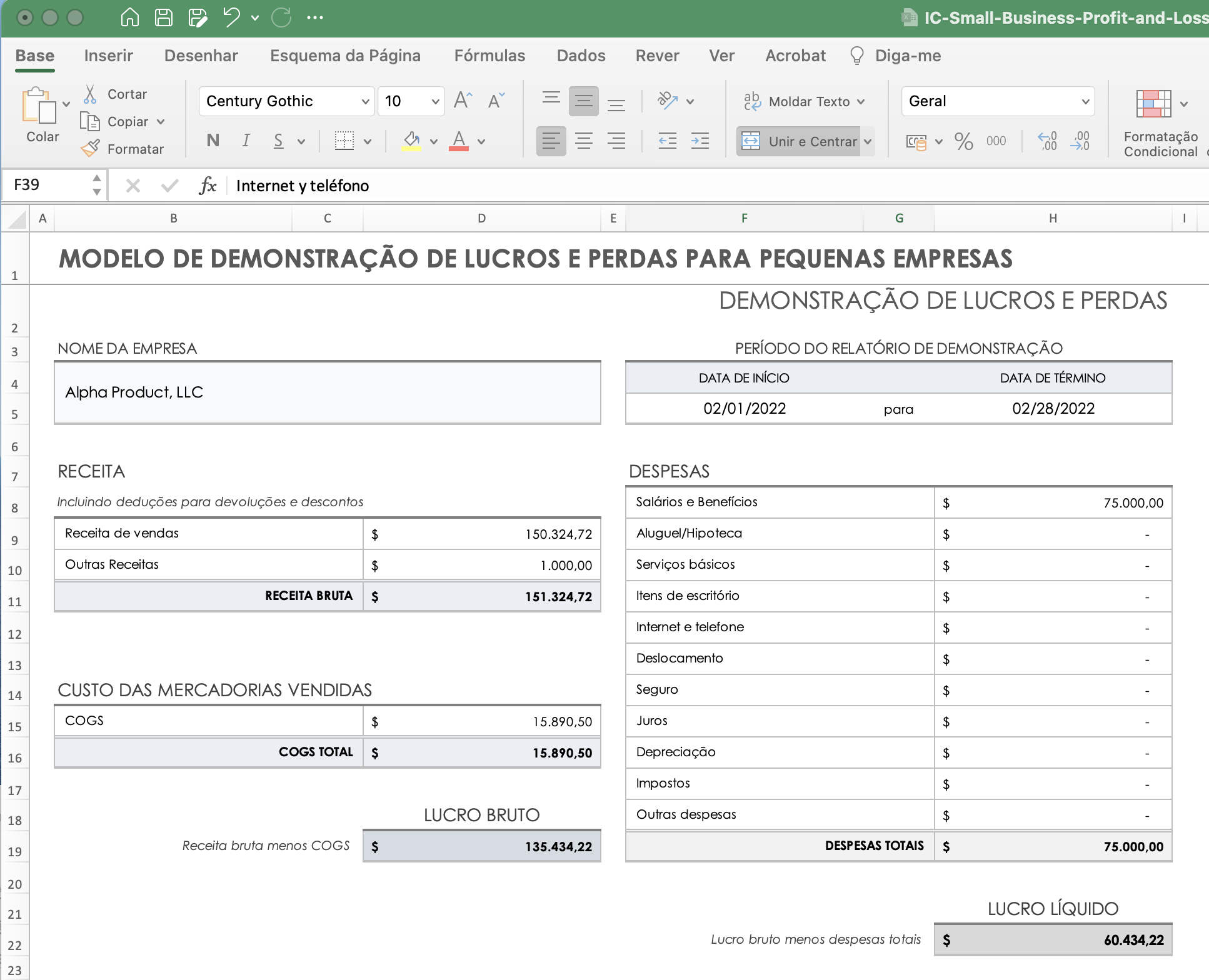Image resolution: width=1209 pixels, height=980 pixels.
Task: Increase font size with larger A icon
Action: 463,101
